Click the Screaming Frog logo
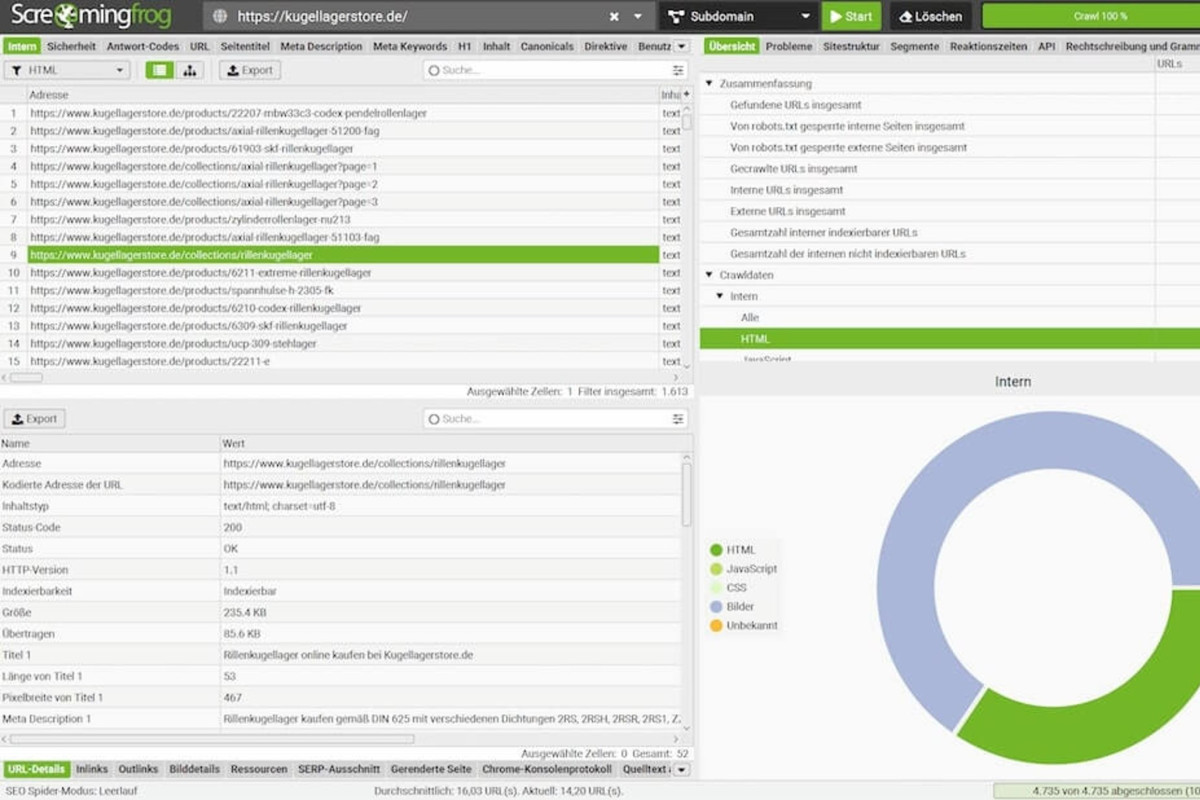Screen dimensions: 1200x800 91,16
